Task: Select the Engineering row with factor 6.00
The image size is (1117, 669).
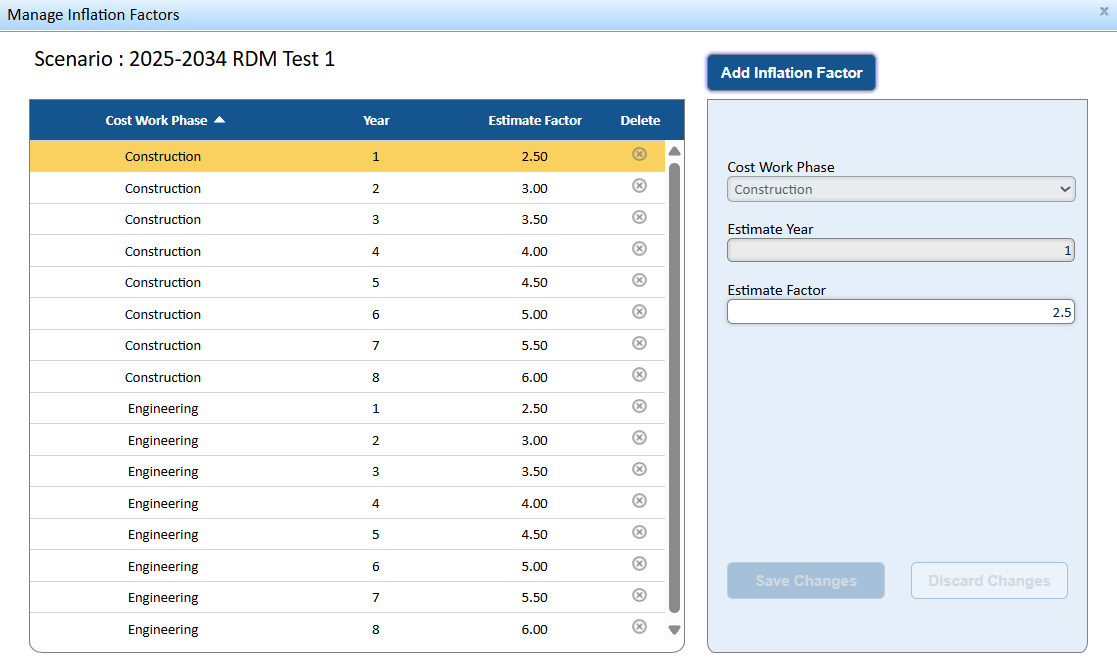Action: (x=347, y=630)
